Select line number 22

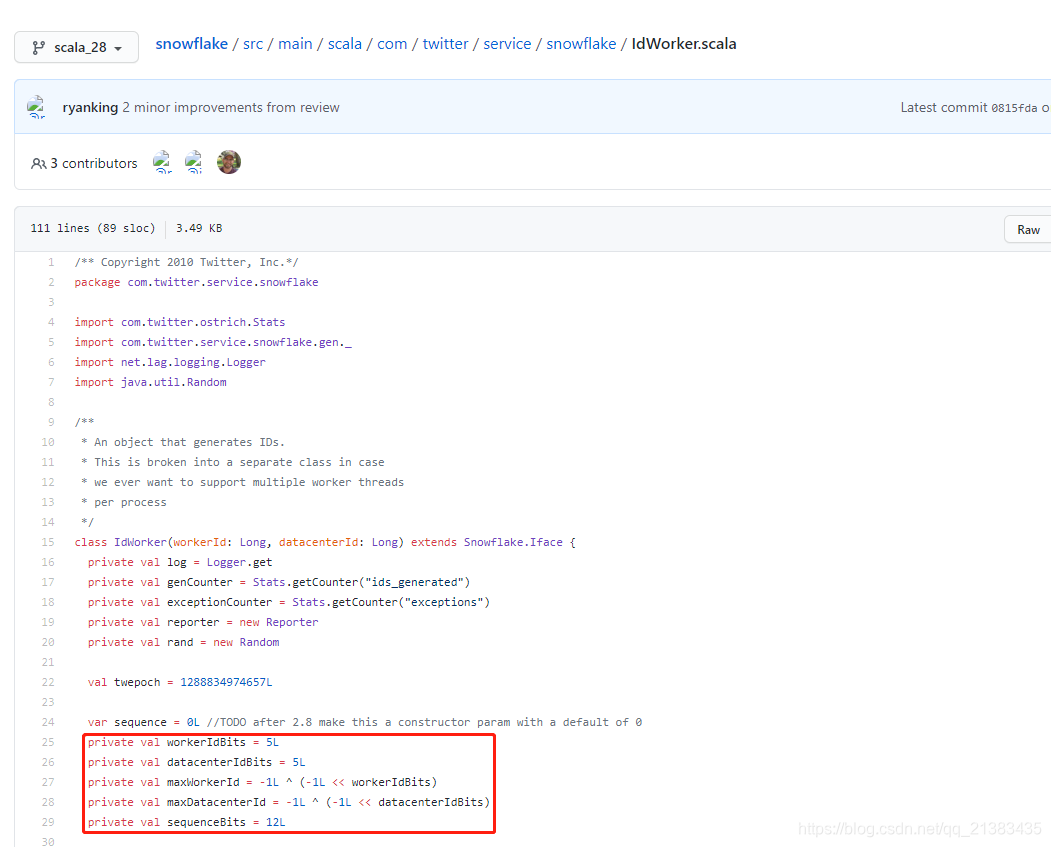48,682
